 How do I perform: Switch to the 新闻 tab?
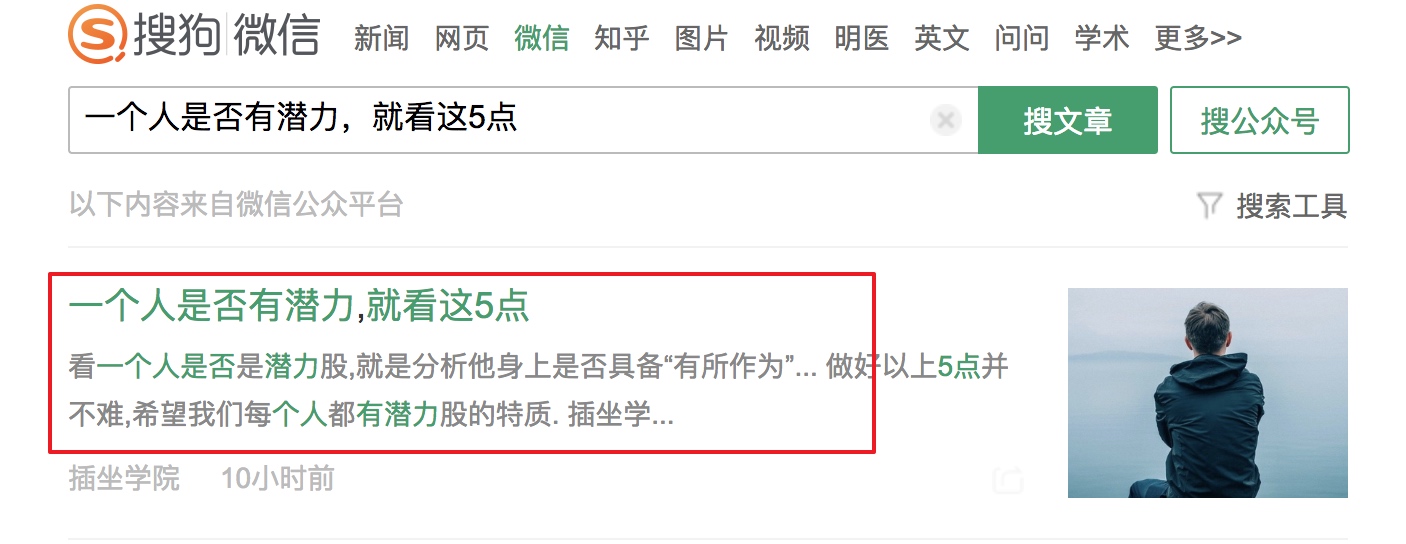381,39
